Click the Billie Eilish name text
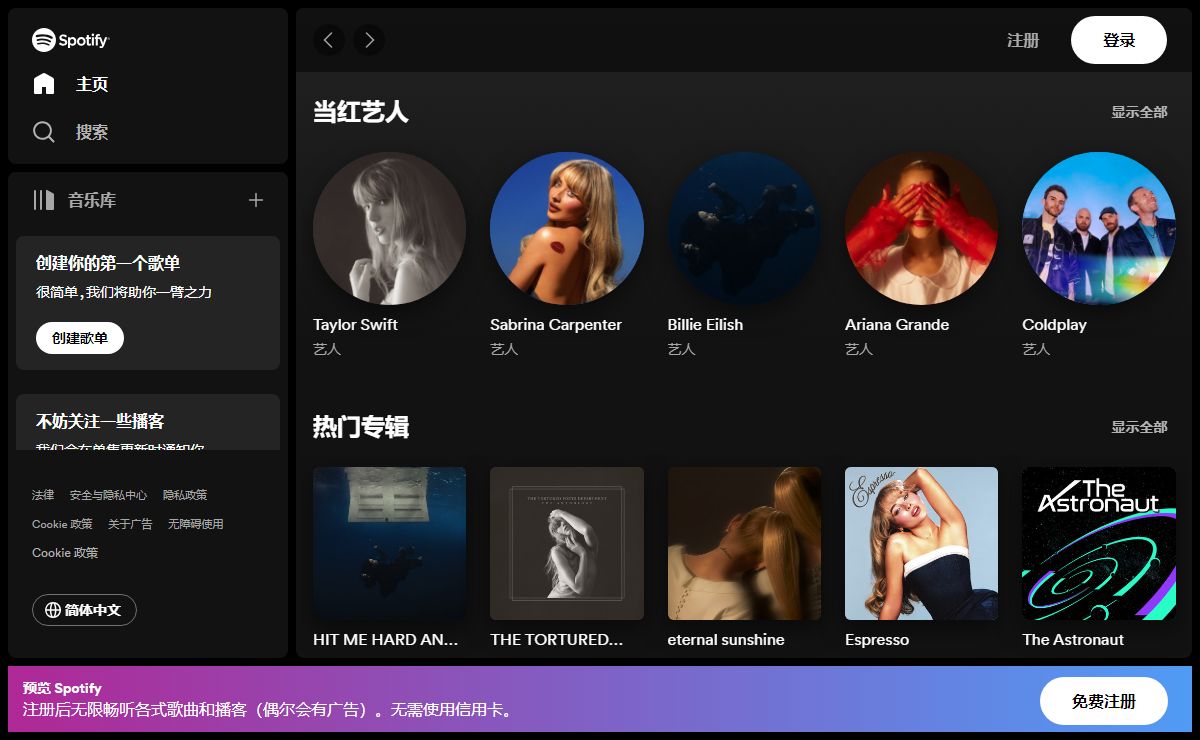This screenshot has height=740, width=1200. coord(705,325)
